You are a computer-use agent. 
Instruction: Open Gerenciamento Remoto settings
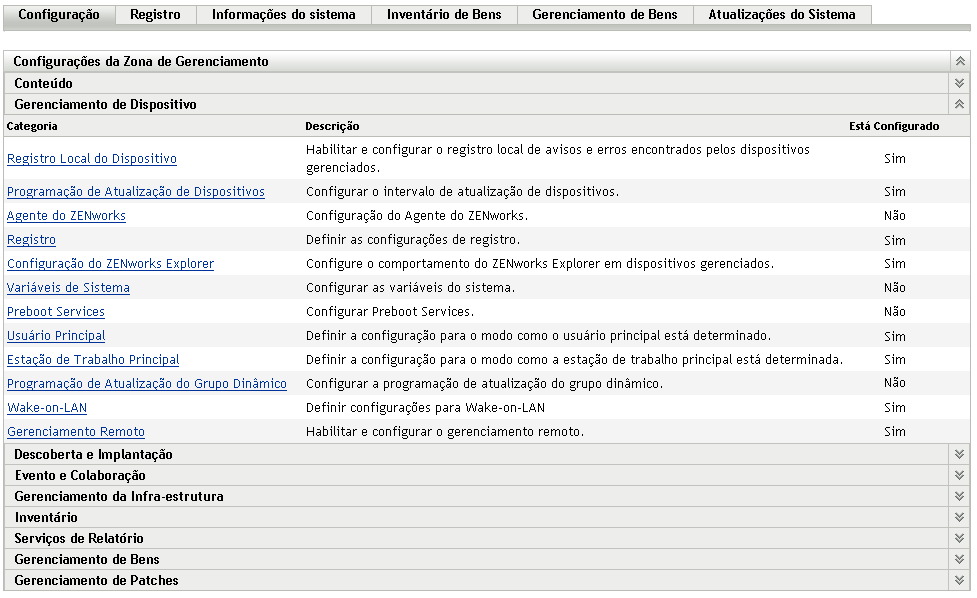click(75, 431)
